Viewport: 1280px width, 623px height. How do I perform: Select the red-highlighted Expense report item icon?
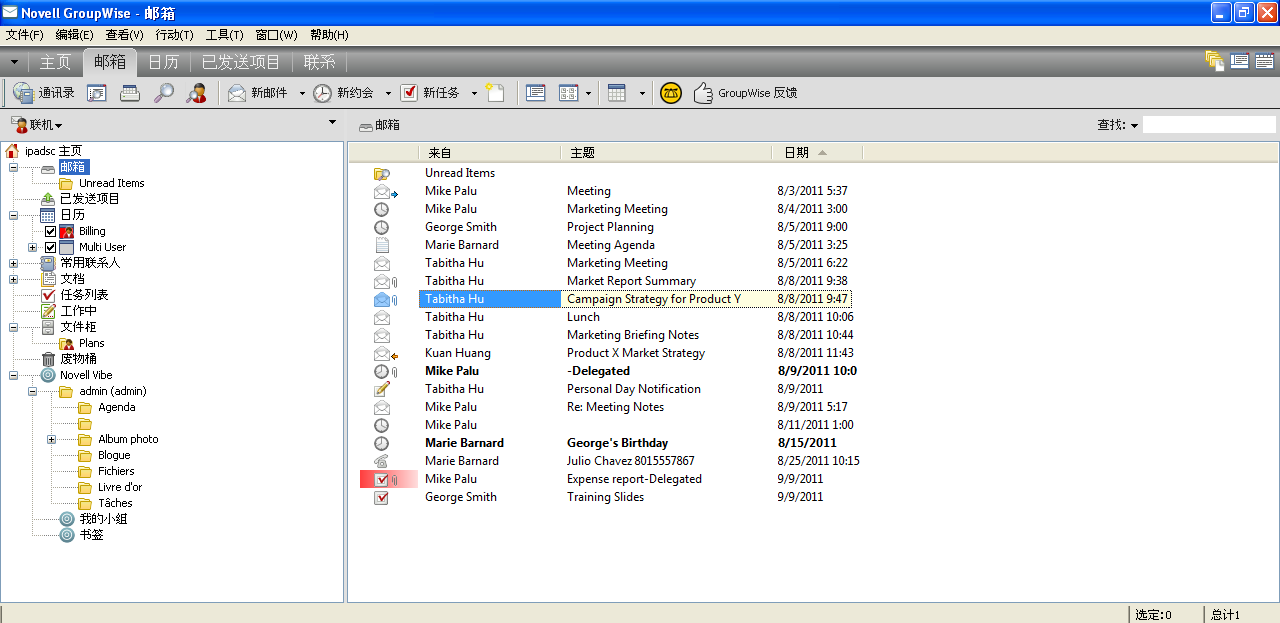coord(381,479)
